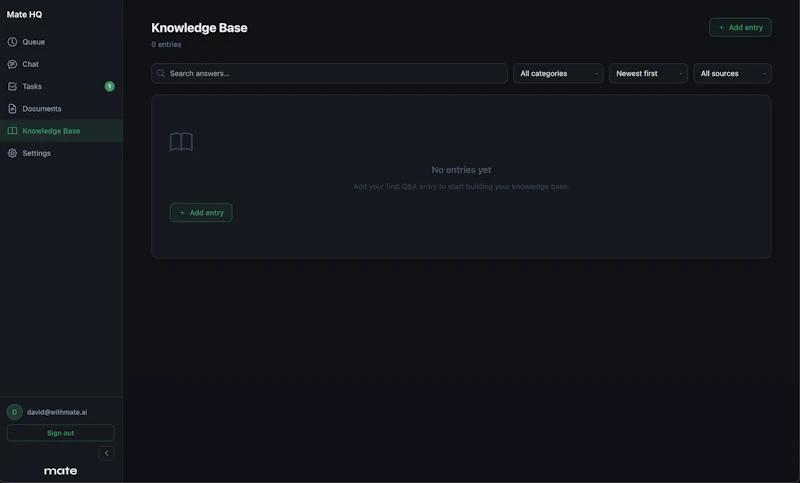
Task: Click Add entry button in empty state panel
Action: [201, 213]
